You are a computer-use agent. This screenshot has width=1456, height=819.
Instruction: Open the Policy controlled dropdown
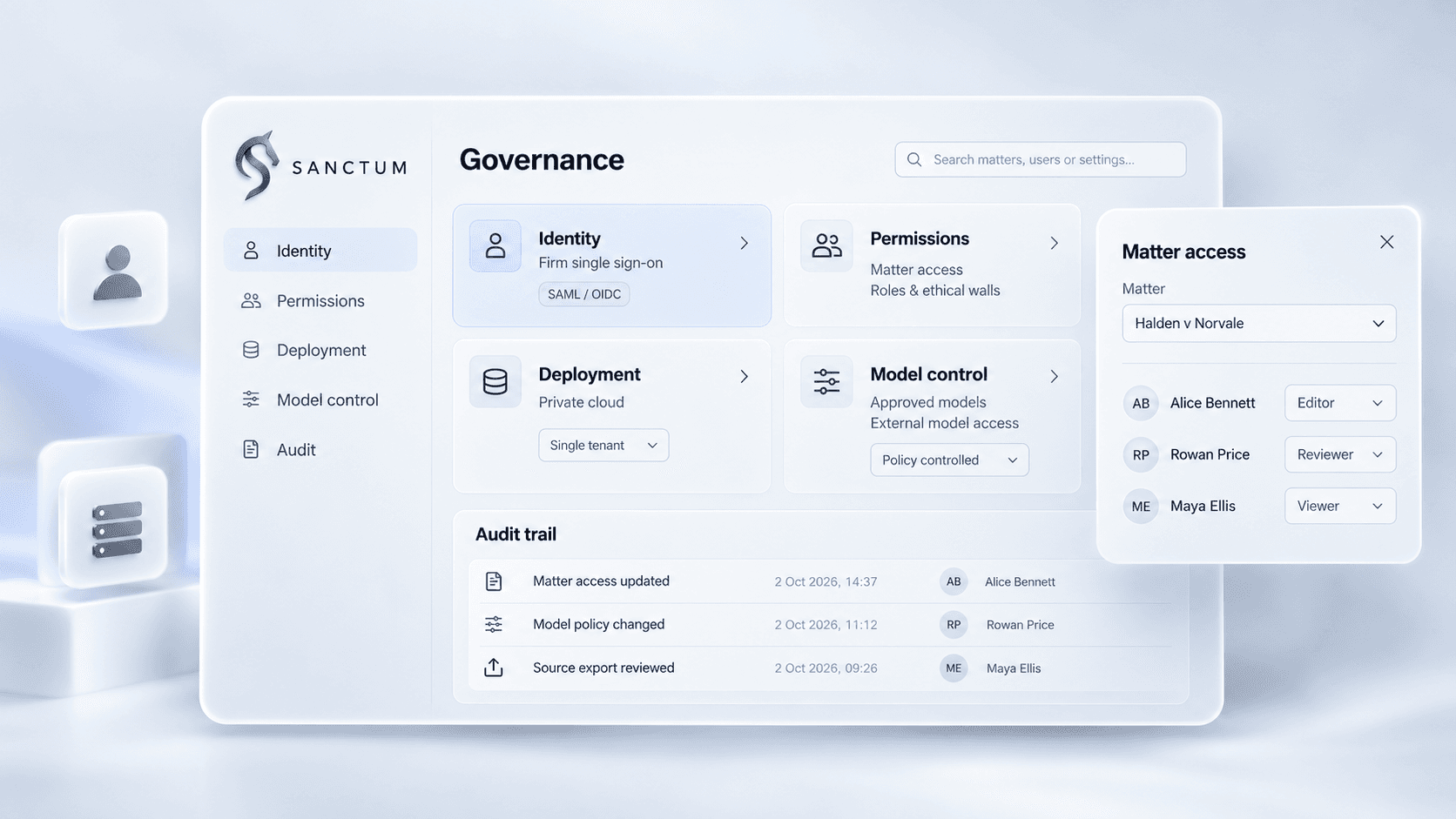click(x=949, y=460)
